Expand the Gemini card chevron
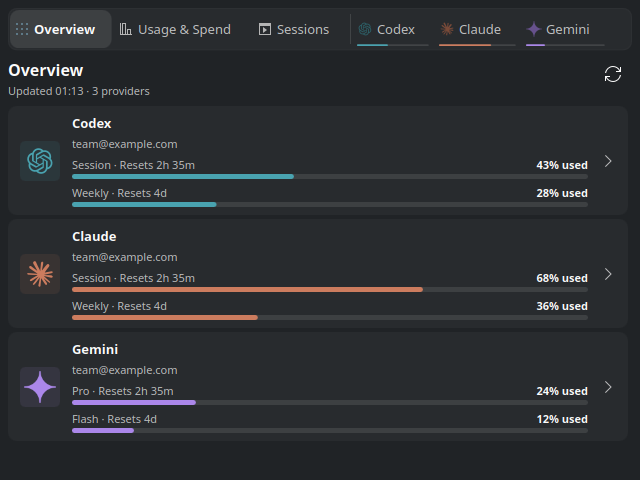 point(608,387)
